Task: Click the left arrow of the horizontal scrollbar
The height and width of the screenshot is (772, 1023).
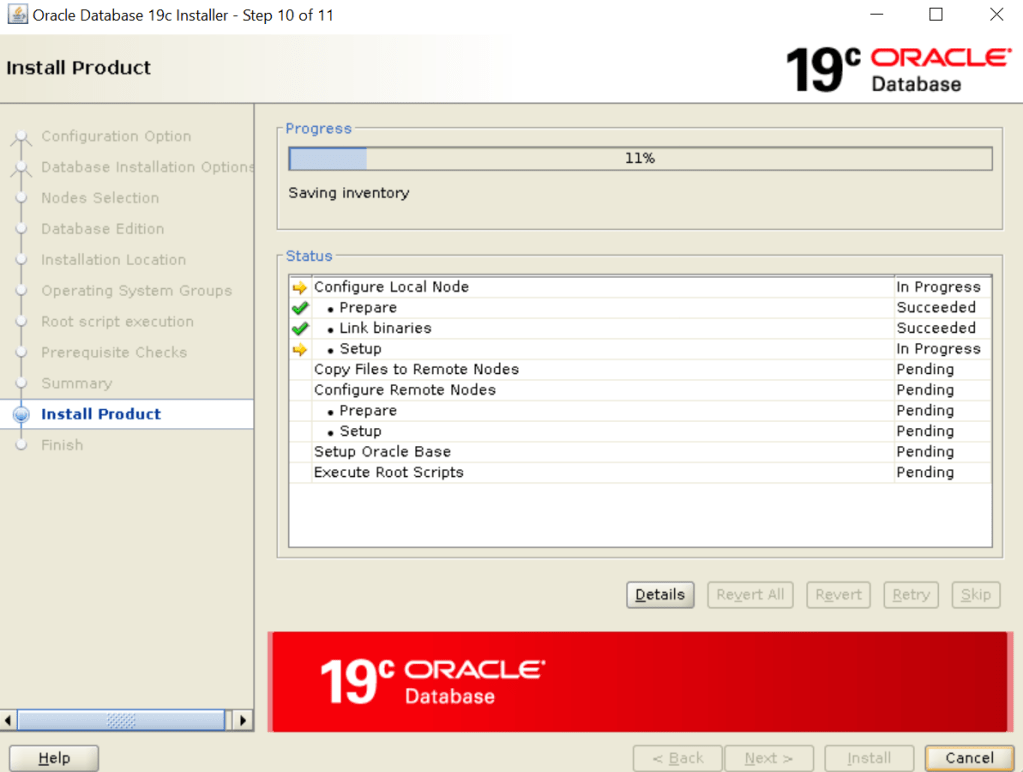Action: pyautogui.click(x=8, y=719)
